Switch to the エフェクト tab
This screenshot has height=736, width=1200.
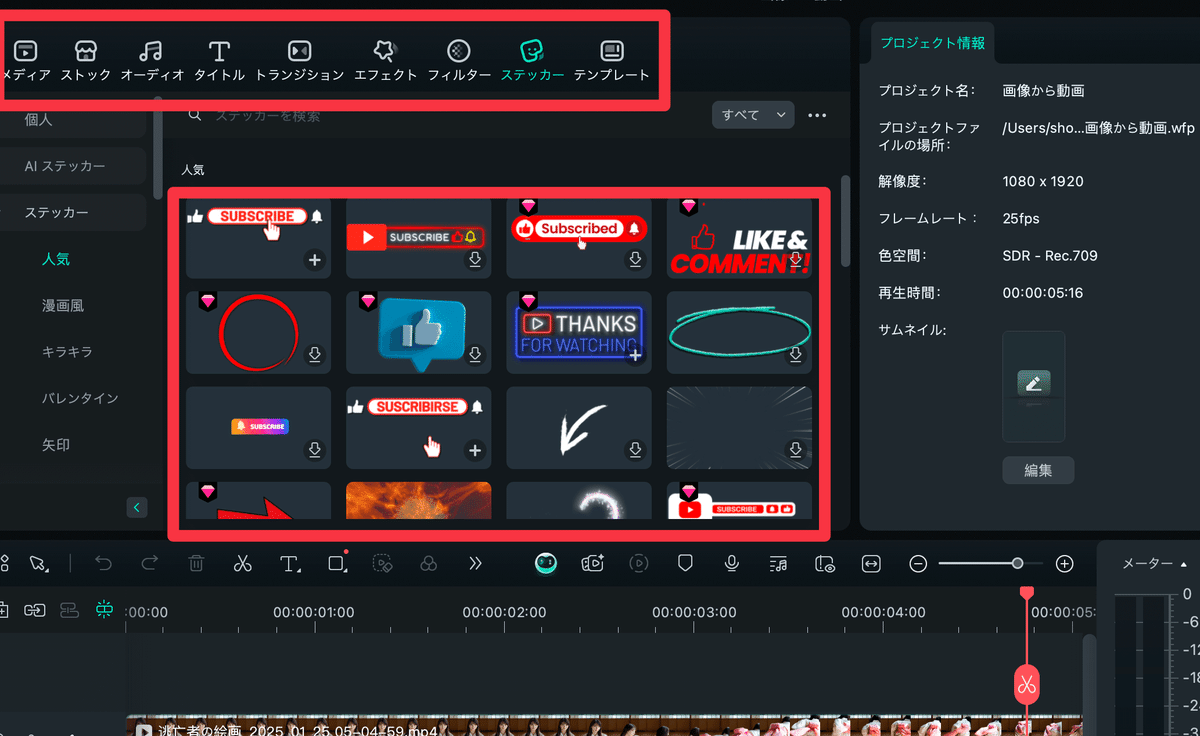(x=386, y=60)
